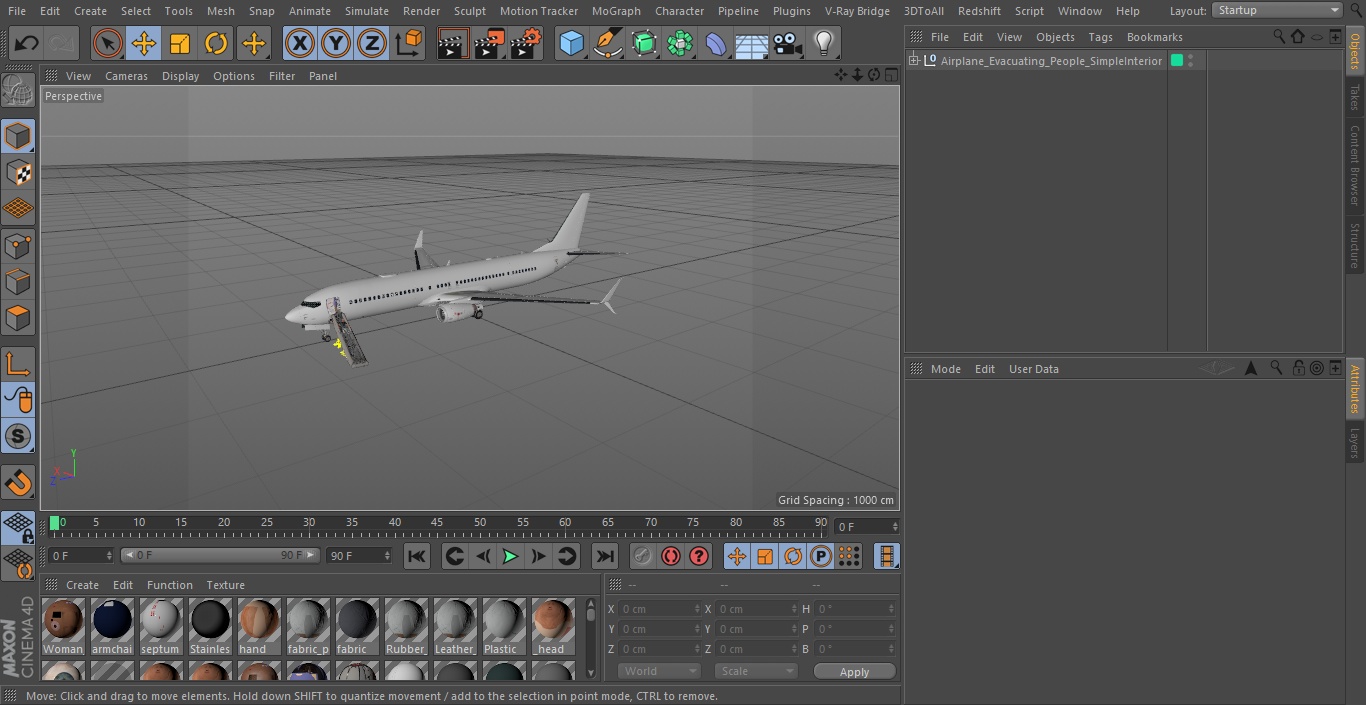This screenshot has height=705, width=1366.
Task: Click material manager vertical scrollbar
Action: pos(591,639)
